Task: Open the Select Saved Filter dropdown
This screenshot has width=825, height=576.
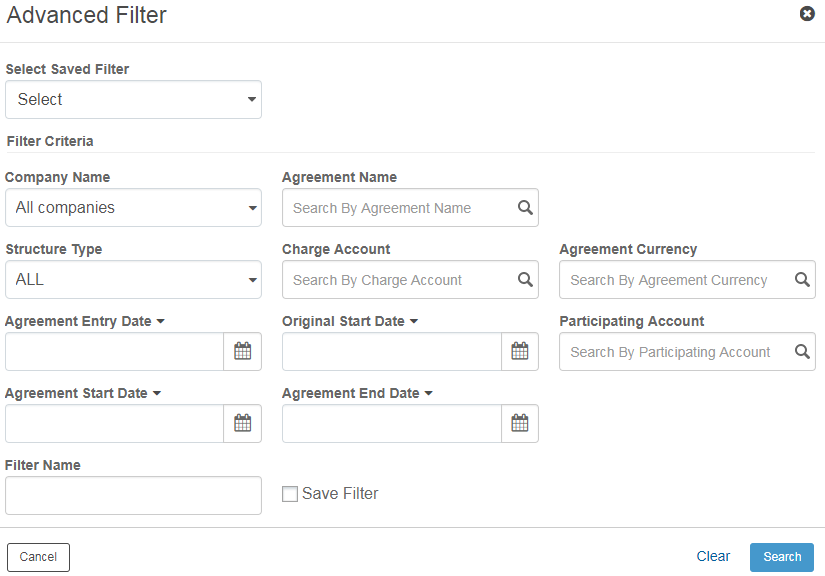Action: [133, 99]
